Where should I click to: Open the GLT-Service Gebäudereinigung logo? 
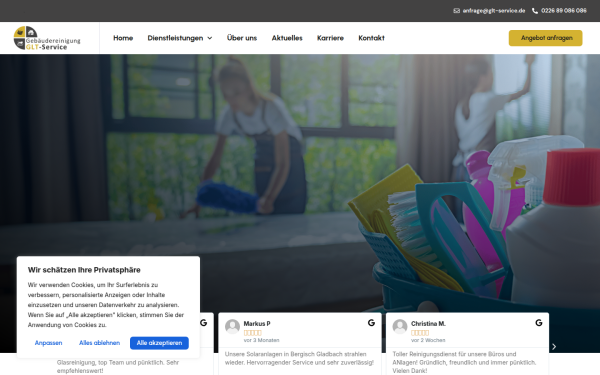tap(47, 38)
